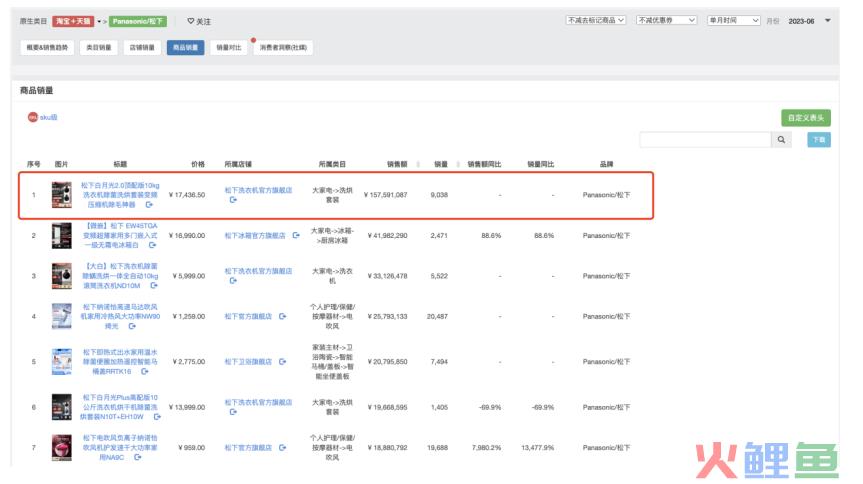863x484 pixels.
Task: Open external link icon beside row 3 shop name
Action: click(233, 281)
